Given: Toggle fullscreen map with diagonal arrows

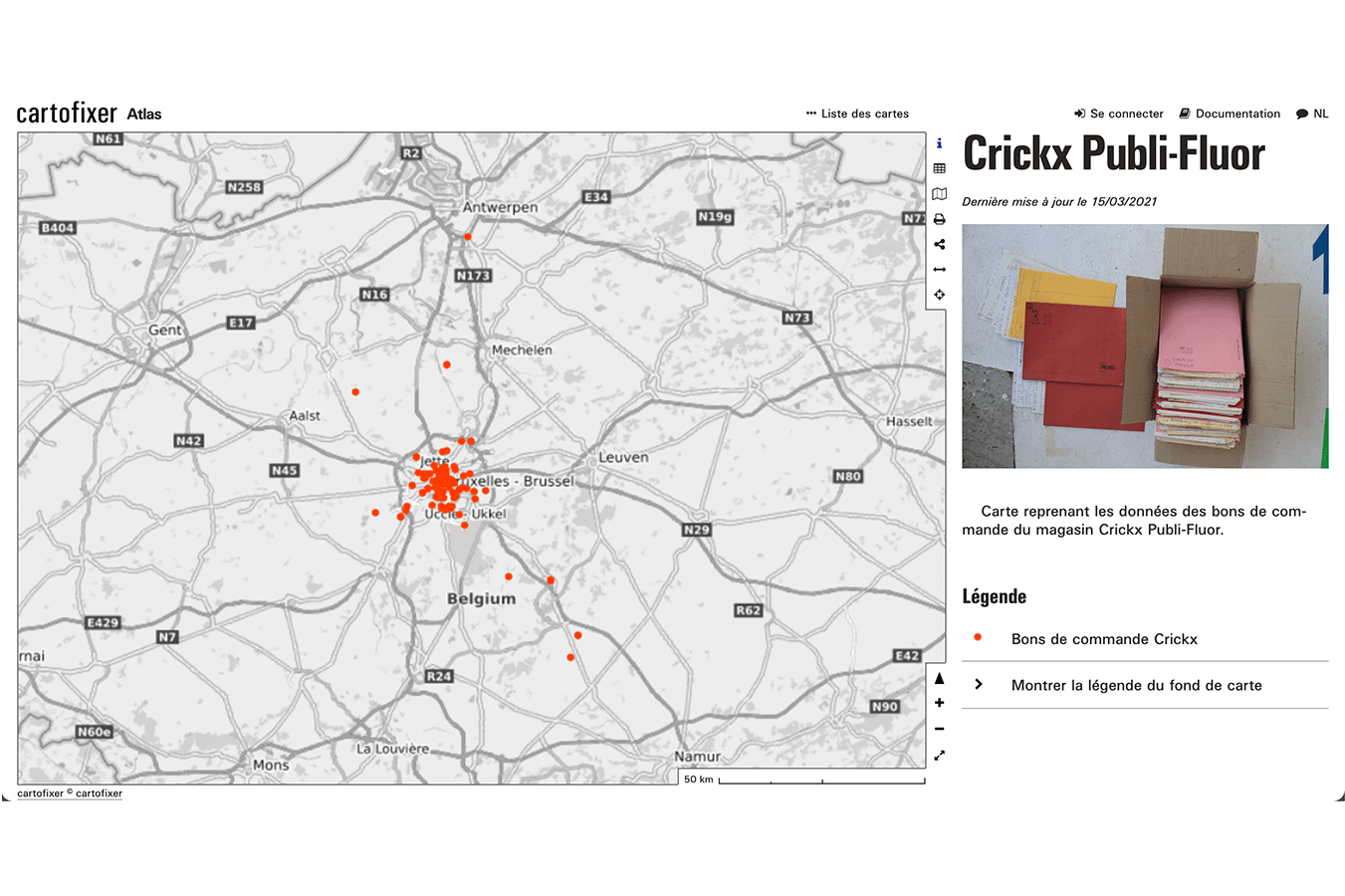Looking at the screenshot, I should (x=939, y=755).
